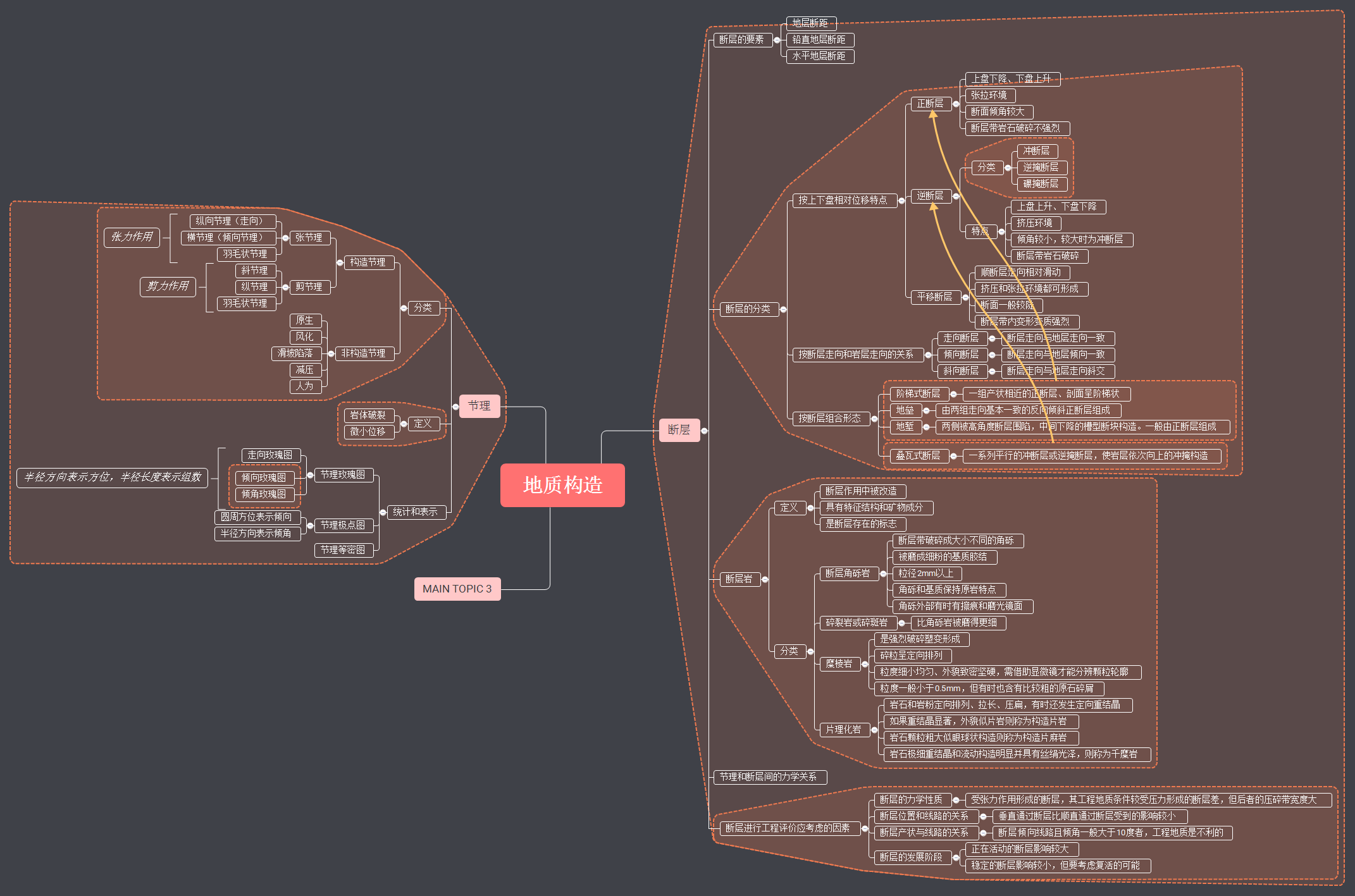
Task: Toggle the 统计和表示 branch dot
Action: point(383,512)
